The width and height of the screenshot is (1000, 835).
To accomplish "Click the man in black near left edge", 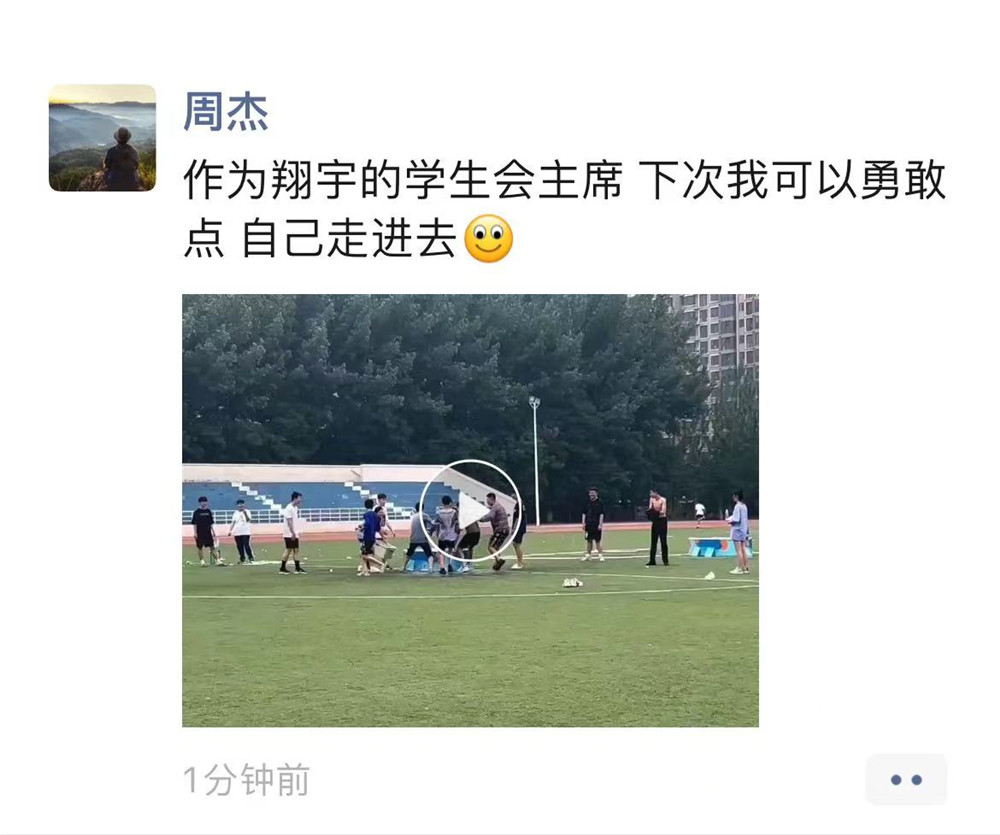I will click(x=204, y=531).
